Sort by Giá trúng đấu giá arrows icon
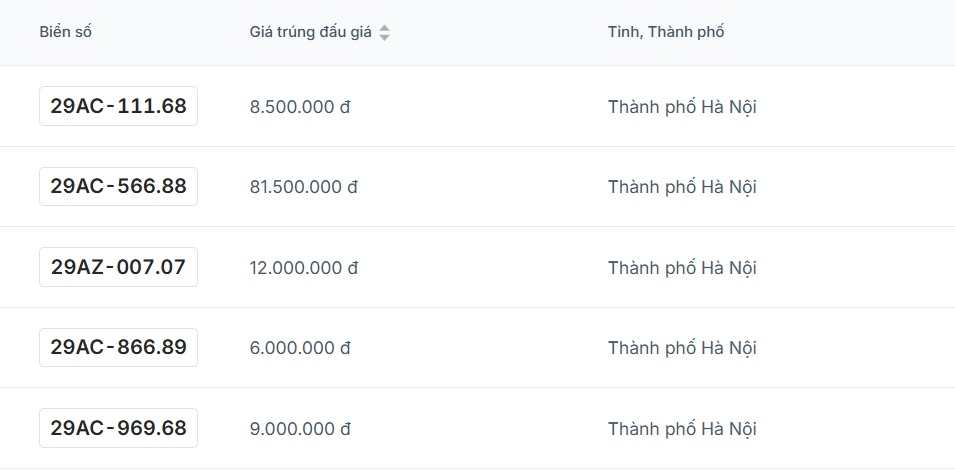Screen dimensions: 955x470 click(x=384, y=33)
